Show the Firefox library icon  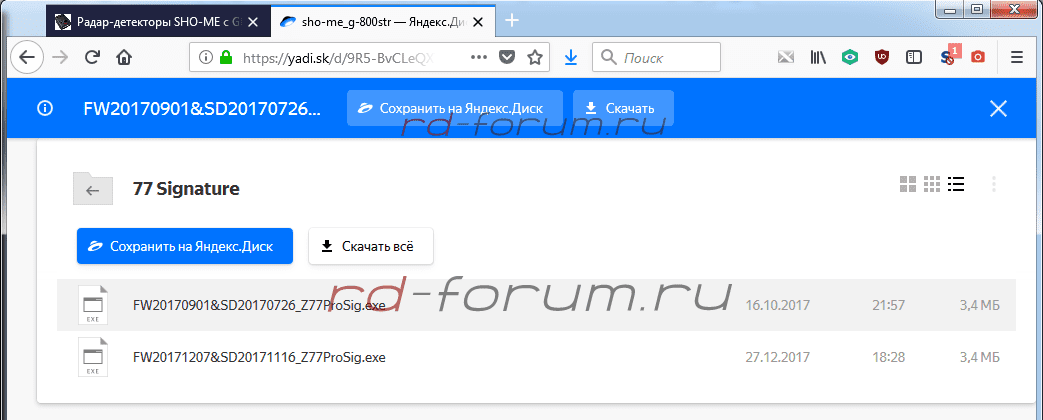tap(818, 58)
